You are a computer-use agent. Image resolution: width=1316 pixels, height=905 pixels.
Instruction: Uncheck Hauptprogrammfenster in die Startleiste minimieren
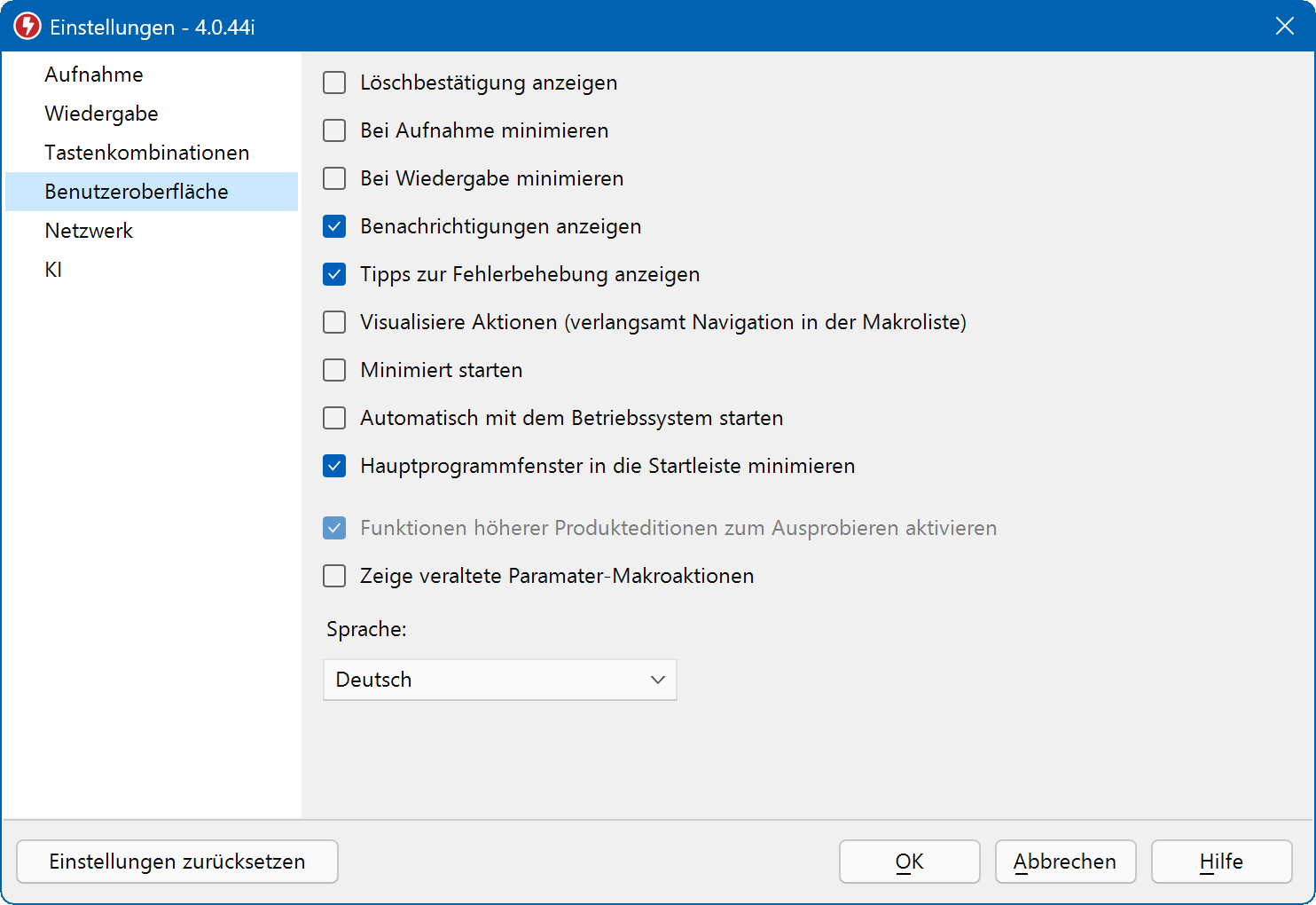coord(334,466)
